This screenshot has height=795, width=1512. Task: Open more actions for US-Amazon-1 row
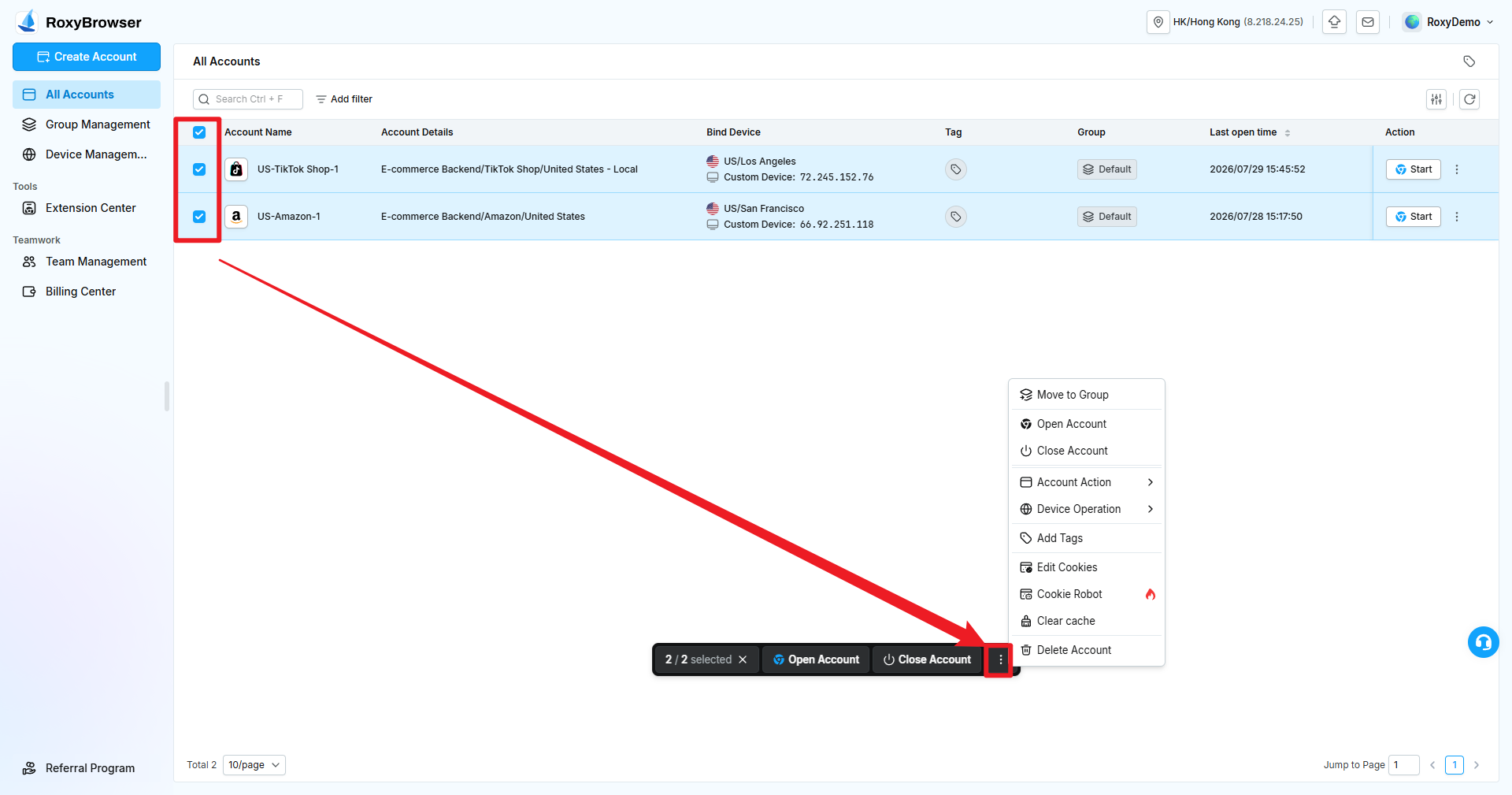pyautogui.click(x=1457, y=217)
